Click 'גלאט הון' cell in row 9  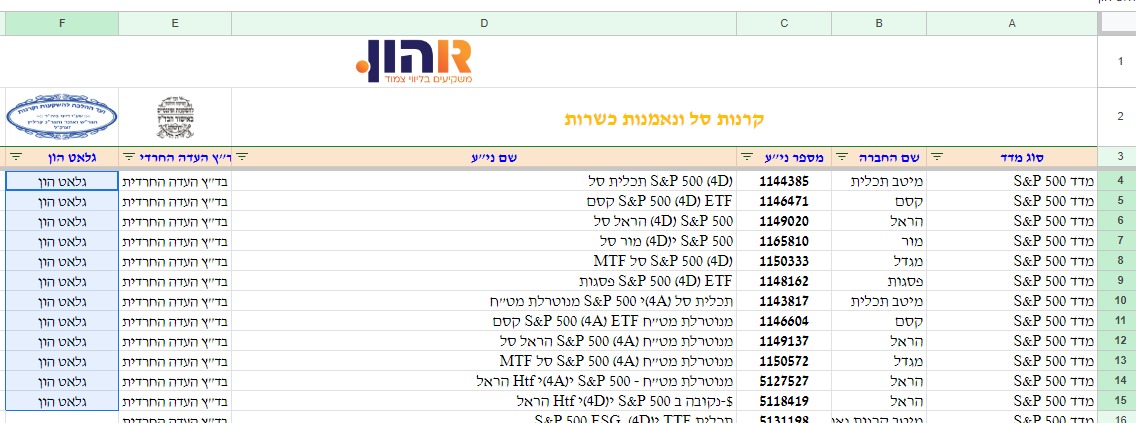click(62, 281)
